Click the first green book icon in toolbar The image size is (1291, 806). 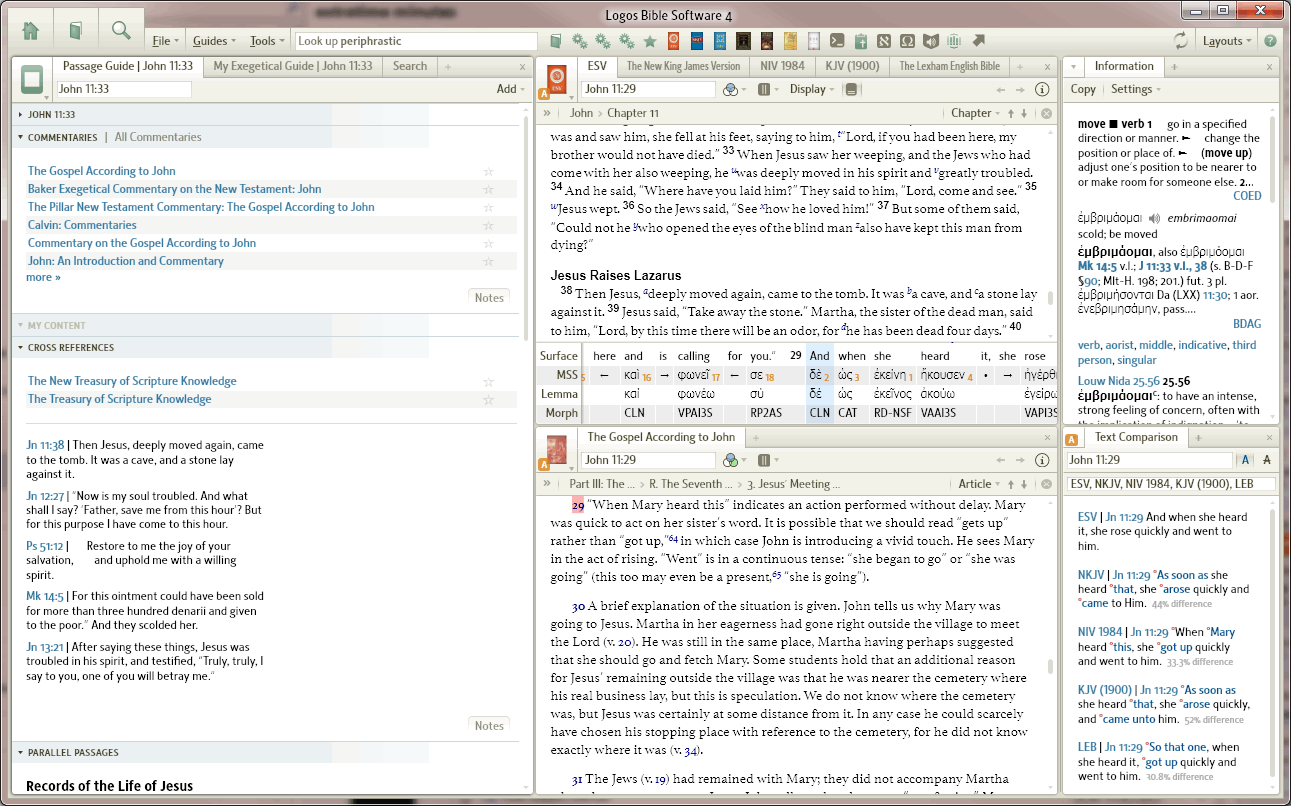point(556,41)
